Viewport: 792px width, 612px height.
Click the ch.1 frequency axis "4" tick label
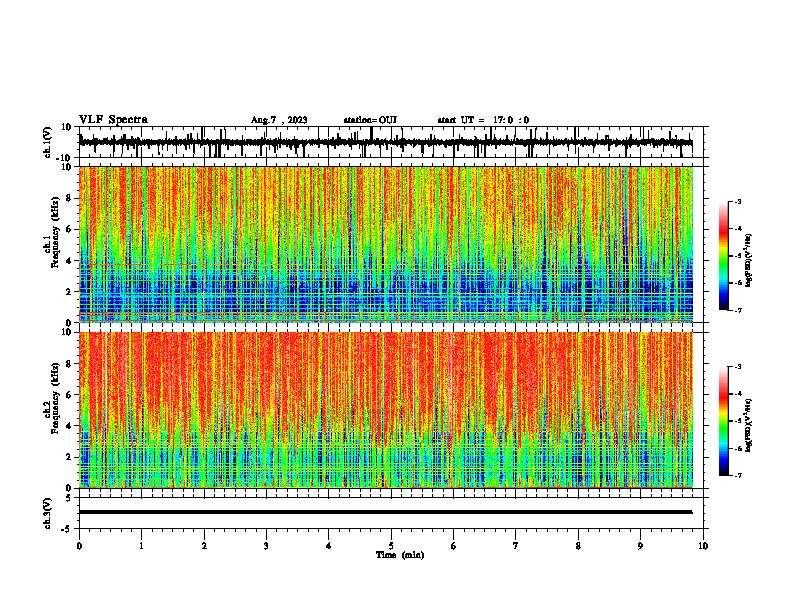tap(69, 261)
